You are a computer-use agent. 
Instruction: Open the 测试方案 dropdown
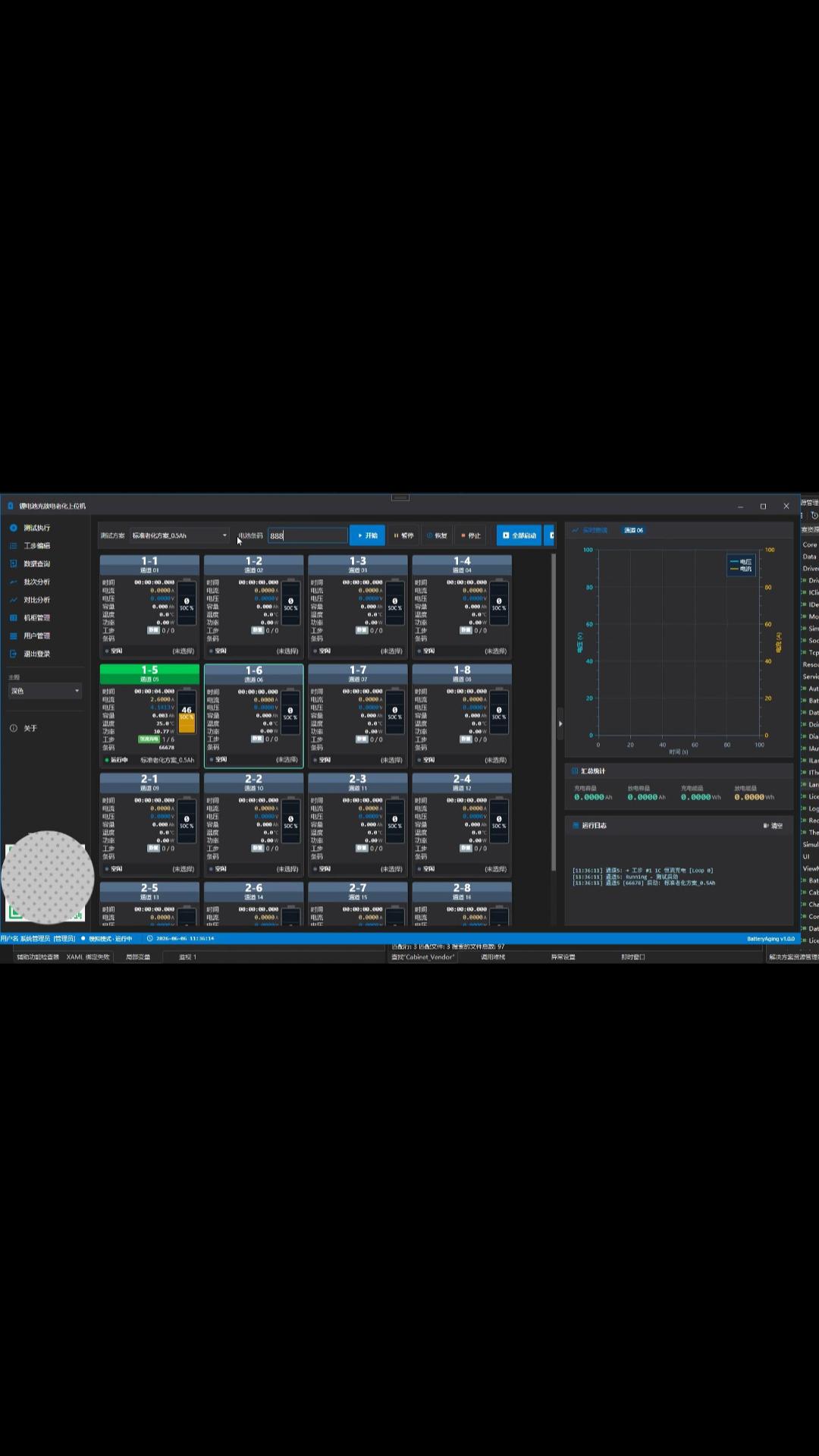point(180,535)
